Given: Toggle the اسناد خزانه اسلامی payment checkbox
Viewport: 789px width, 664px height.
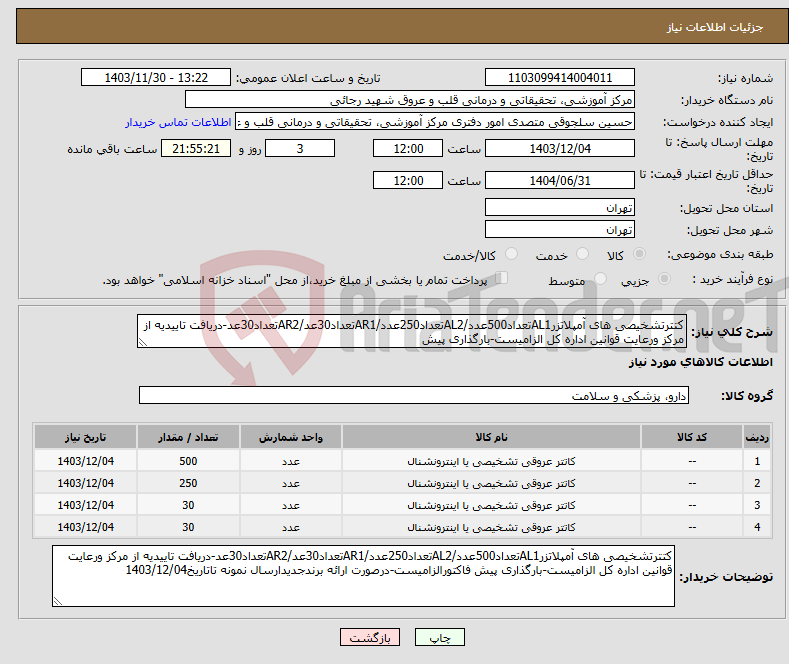Looking at the screenshot, I should 501,278.
